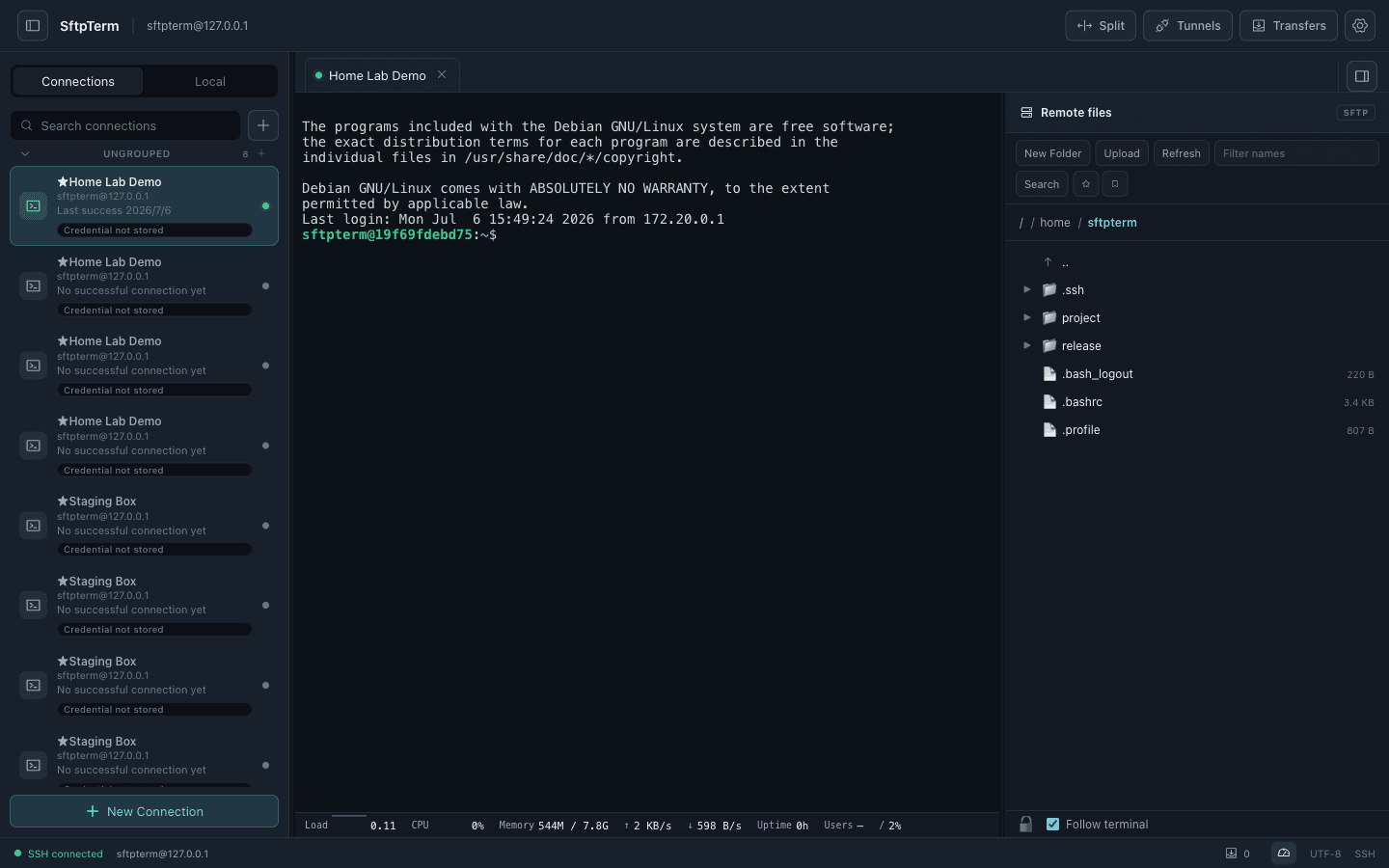Toggle the left sidebar panel icon
This screenshot has width=1389, height=868.
point(33,26)
